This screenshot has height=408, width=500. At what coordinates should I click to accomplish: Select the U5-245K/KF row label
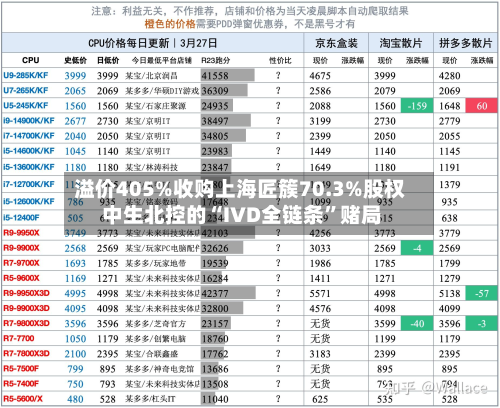click(x=26, y=106)
